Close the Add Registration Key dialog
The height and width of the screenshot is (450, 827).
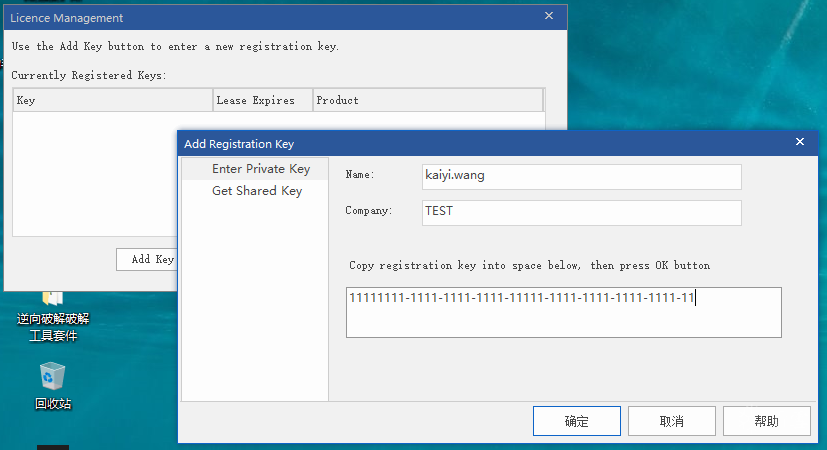[799, 143]
